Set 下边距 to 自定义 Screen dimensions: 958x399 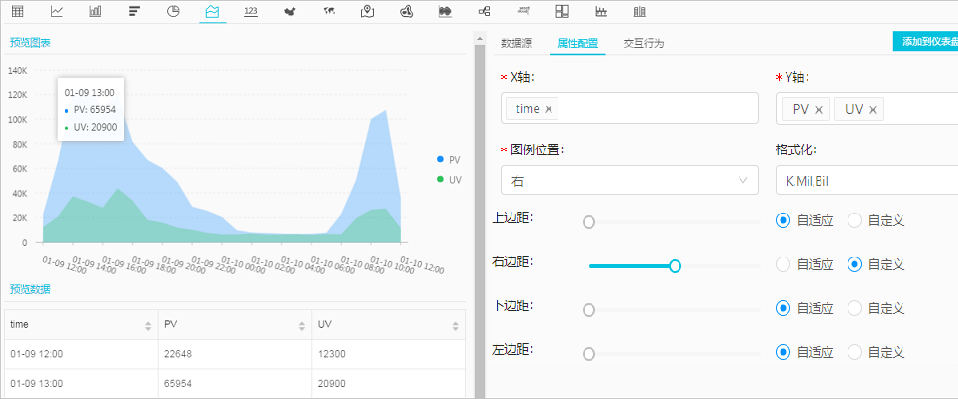click(x=855, y=309)
